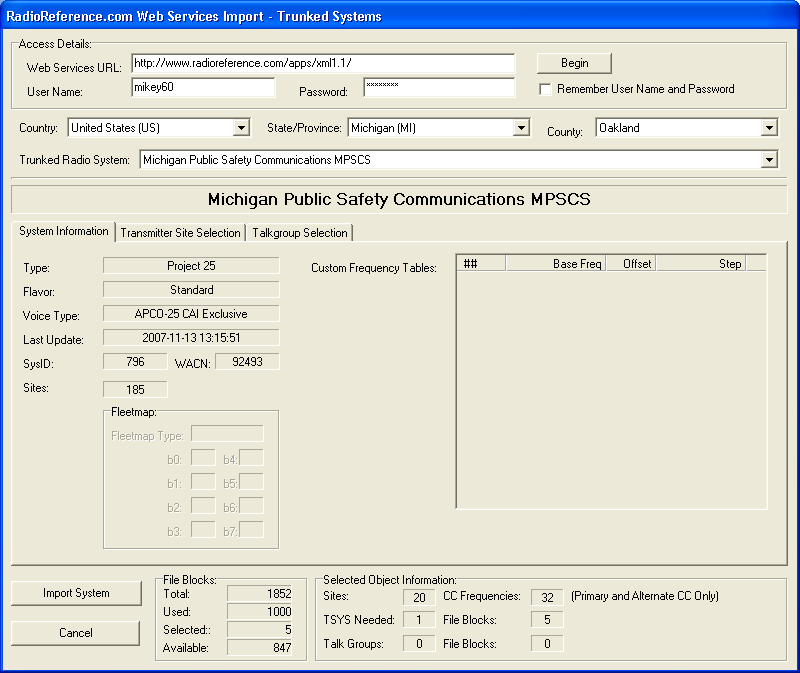
Task: Click the Step column header
Action: (x=701, y=264)
